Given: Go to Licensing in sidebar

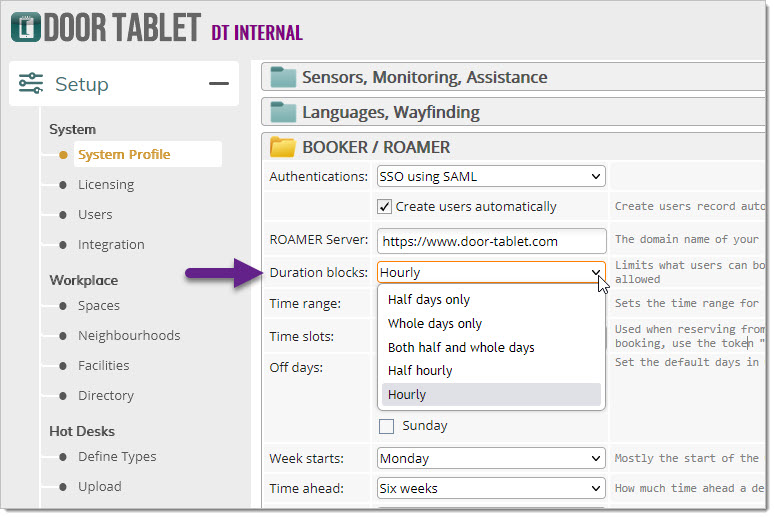Looking at the screenshot, I should [105, 185].
